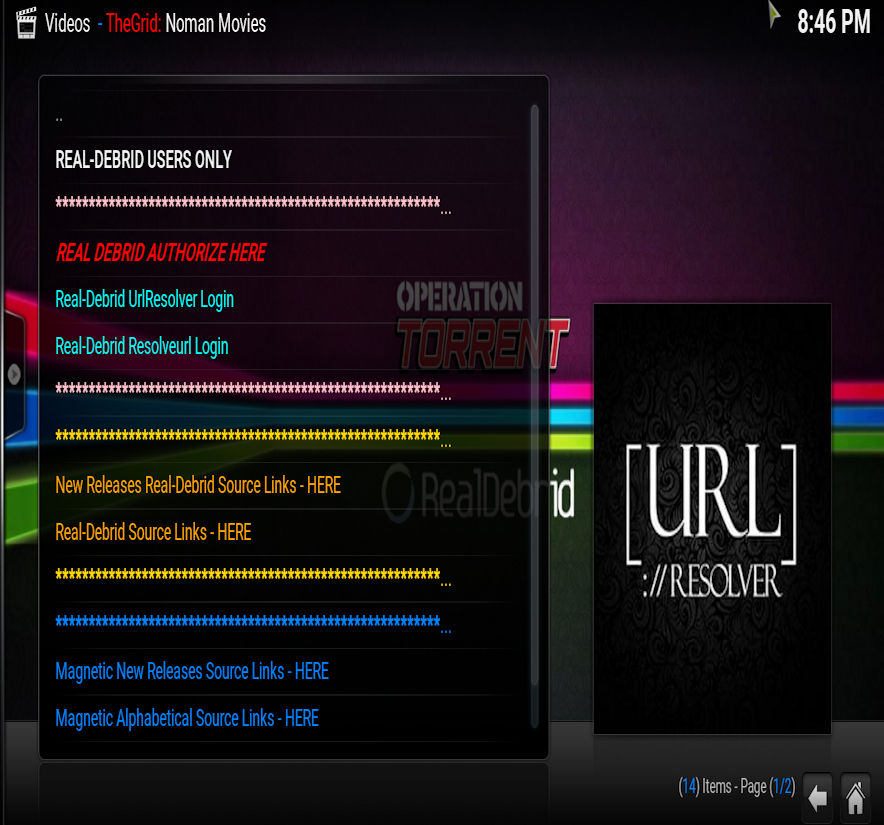Open REAL DEBRID AUTHORIZE HERE entry
The height and width of the screenshot is (825, 884).
click(161, 253)
